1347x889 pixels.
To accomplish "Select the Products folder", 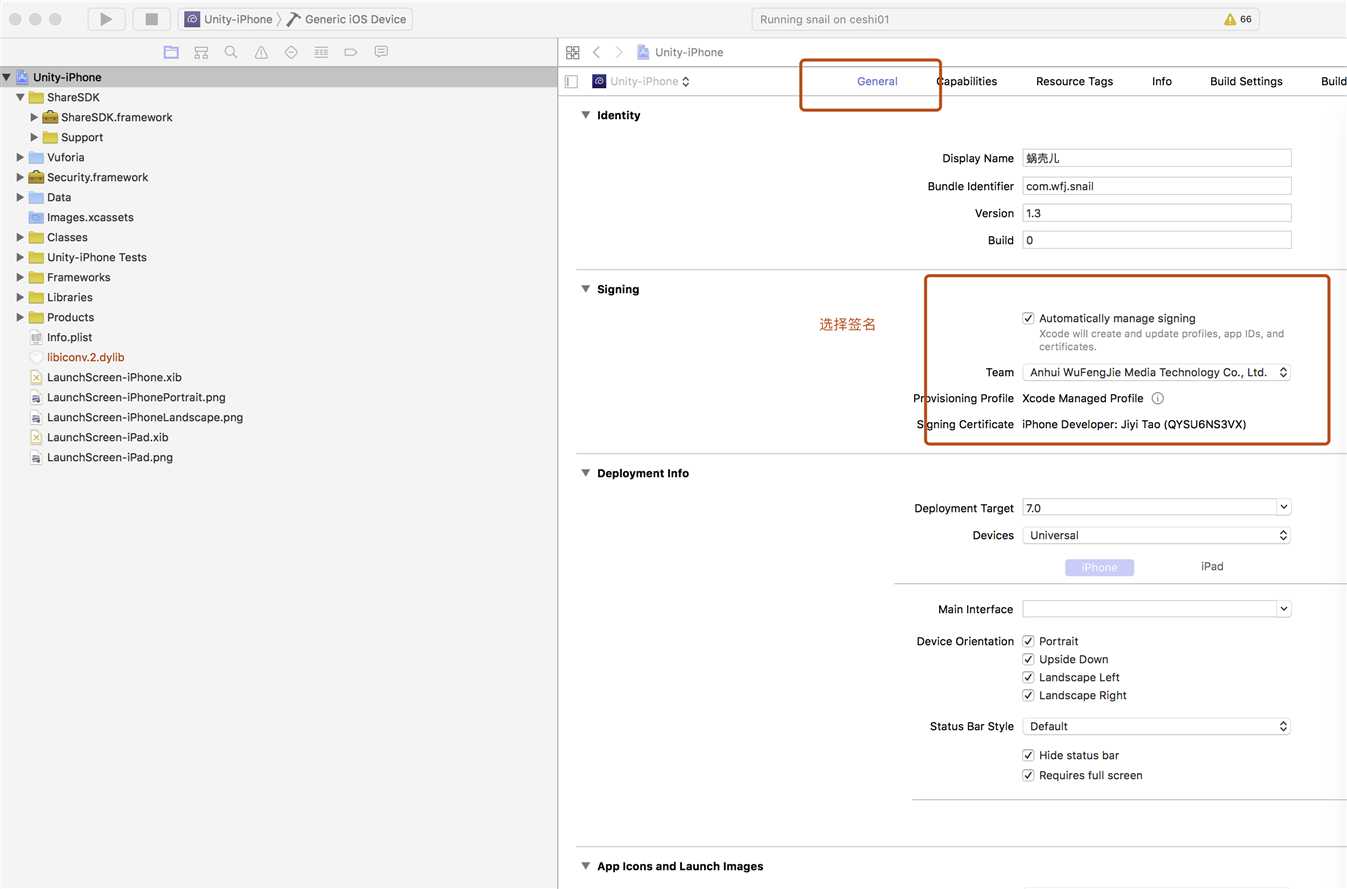I will pos(70,317).
